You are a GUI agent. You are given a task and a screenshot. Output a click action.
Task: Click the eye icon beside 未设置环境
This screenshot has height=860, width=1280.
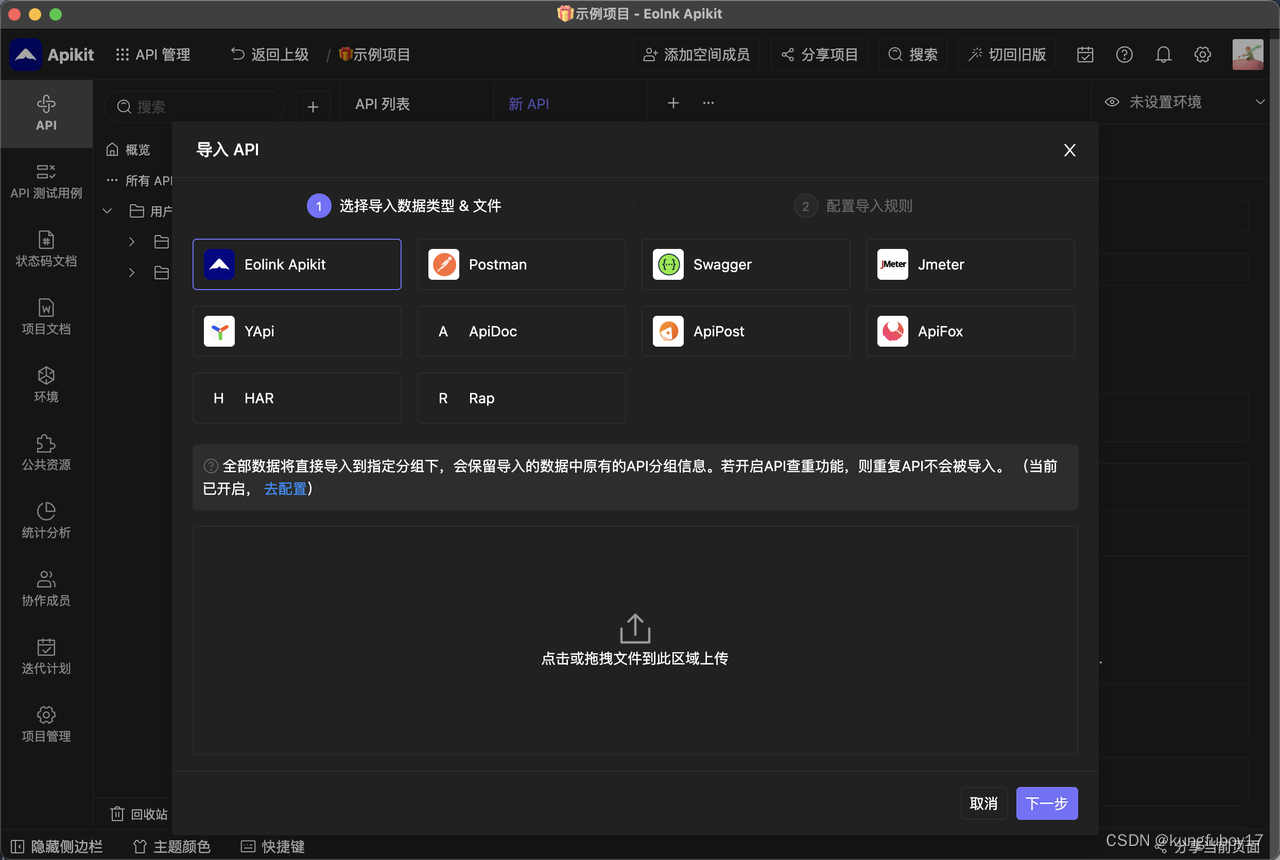(x=1111, y=102)
